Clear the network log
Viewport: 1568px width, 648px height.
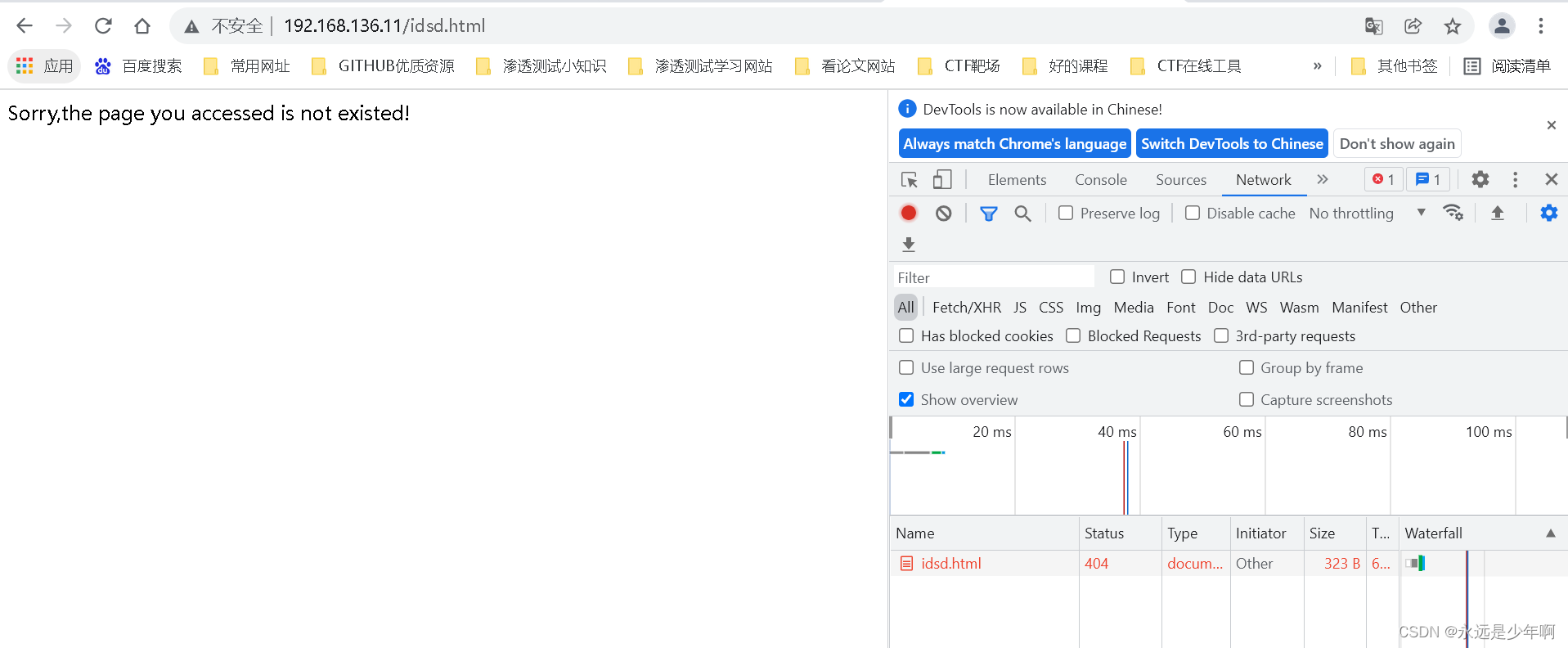(944, 214)
